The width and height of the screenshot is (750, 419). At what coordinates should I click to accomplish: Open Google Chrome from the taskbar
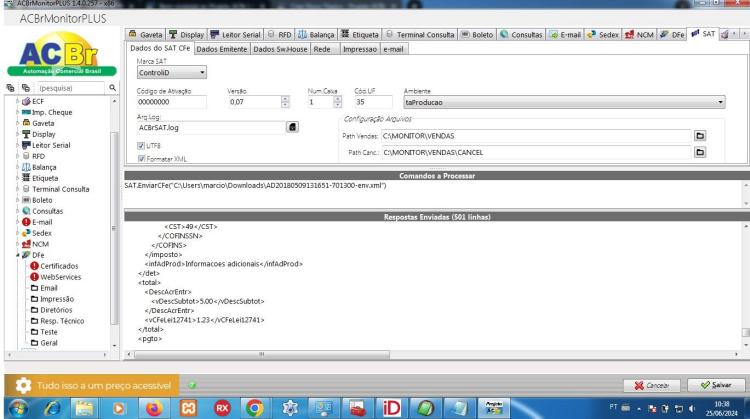(254, 408)
